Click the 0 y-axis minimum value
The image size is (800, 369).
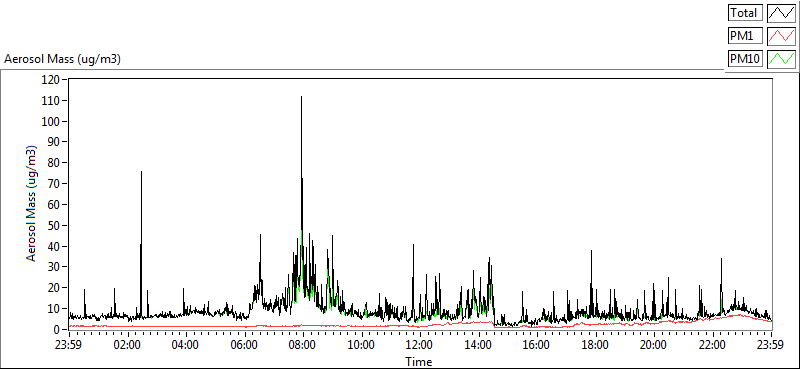click(x=57, y=330)
